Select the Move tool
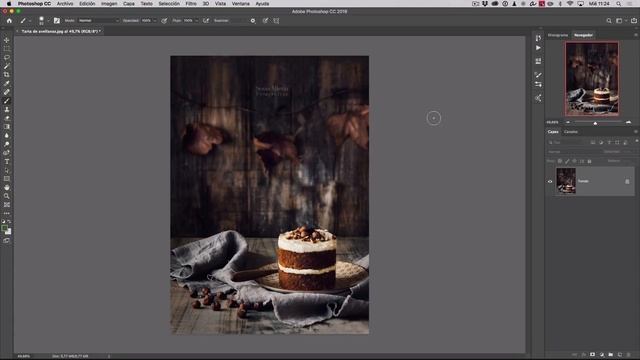The image size is (640, 360). [x=7, y=40]
